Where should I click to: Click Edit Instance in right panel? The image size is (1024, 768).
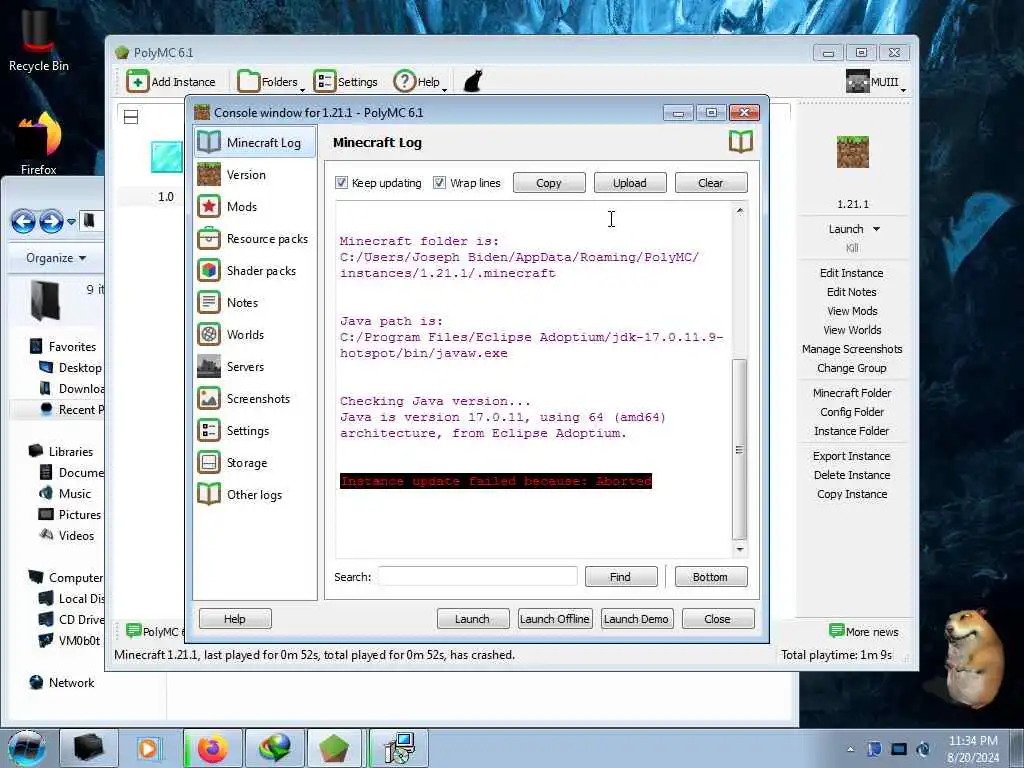click(852, 273)
